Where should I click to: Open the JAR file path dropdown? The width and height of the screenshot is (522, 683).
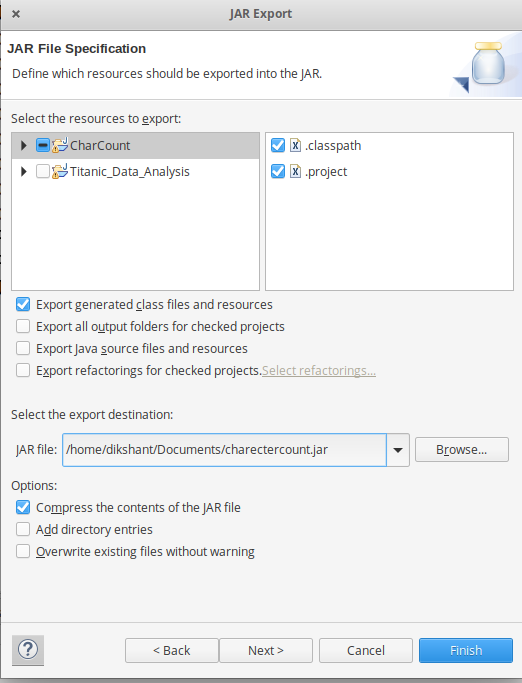coord(398,450)
